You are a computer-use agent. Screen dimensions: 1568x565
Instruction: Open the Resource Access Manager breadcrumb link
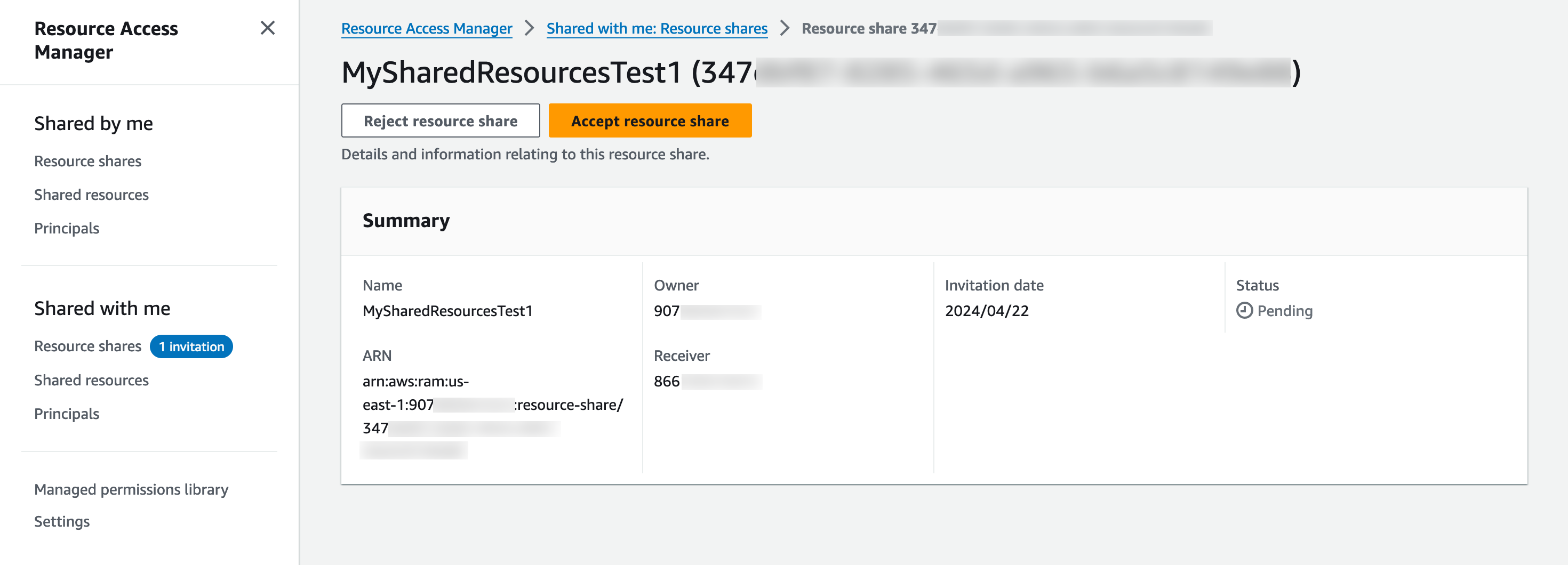point(427,29)
